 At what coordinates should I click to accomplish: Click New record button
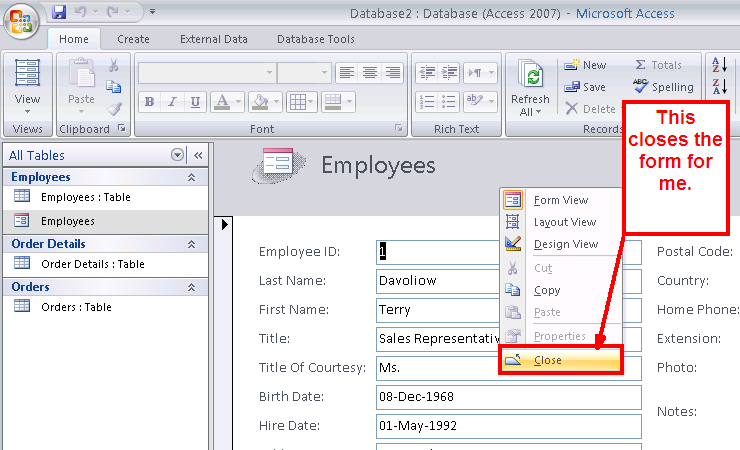pyautogui.click(x=586, y=65)
